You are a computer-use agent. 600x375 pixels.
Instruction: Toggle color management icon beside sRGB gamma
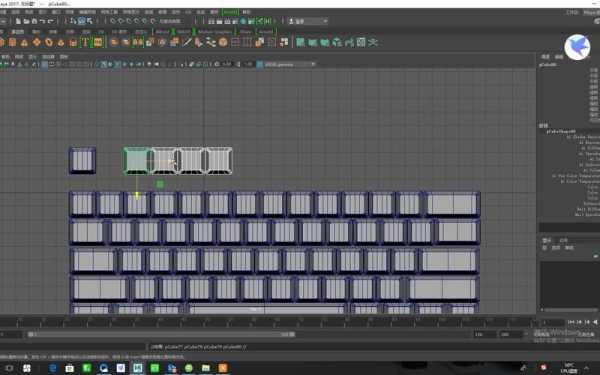coord(260,64)
